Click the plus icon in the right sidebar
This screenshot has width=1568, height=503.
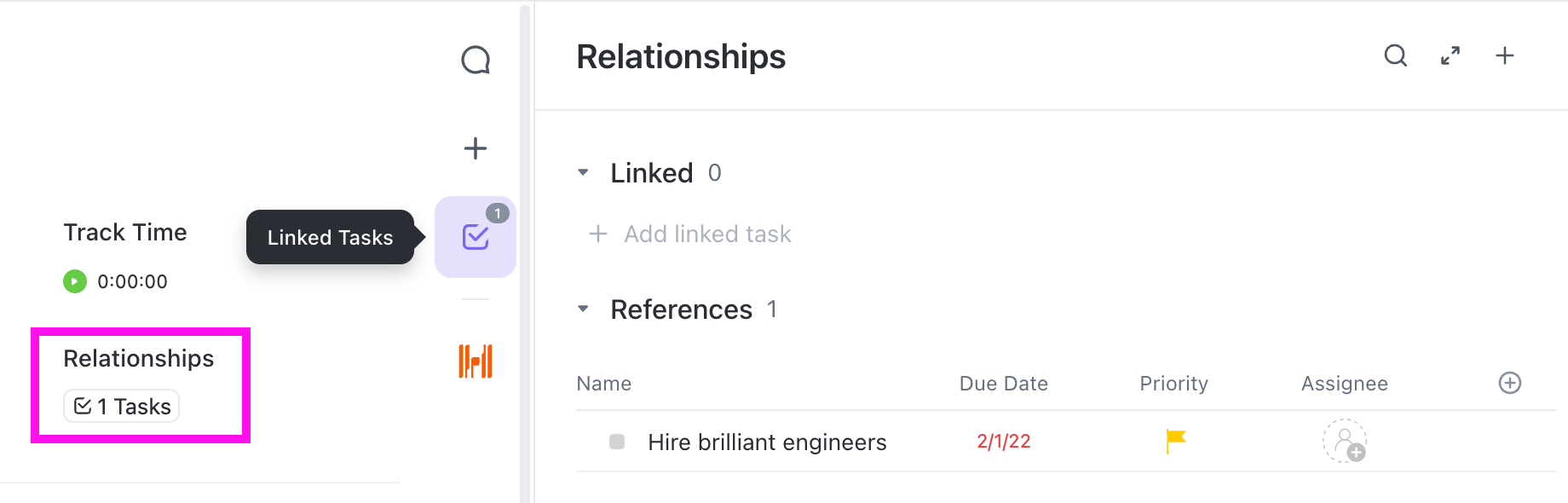[475, 147]
